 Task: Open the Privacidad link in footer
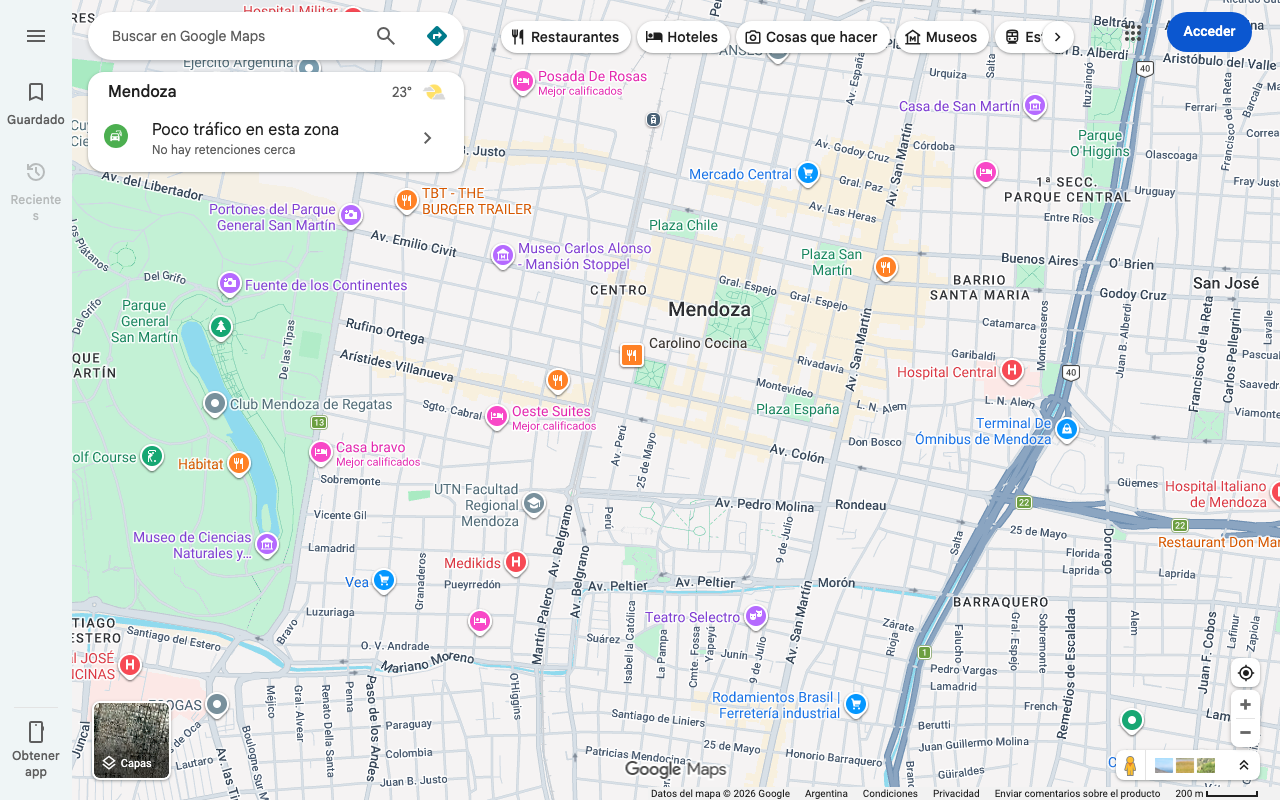(956, 793)
